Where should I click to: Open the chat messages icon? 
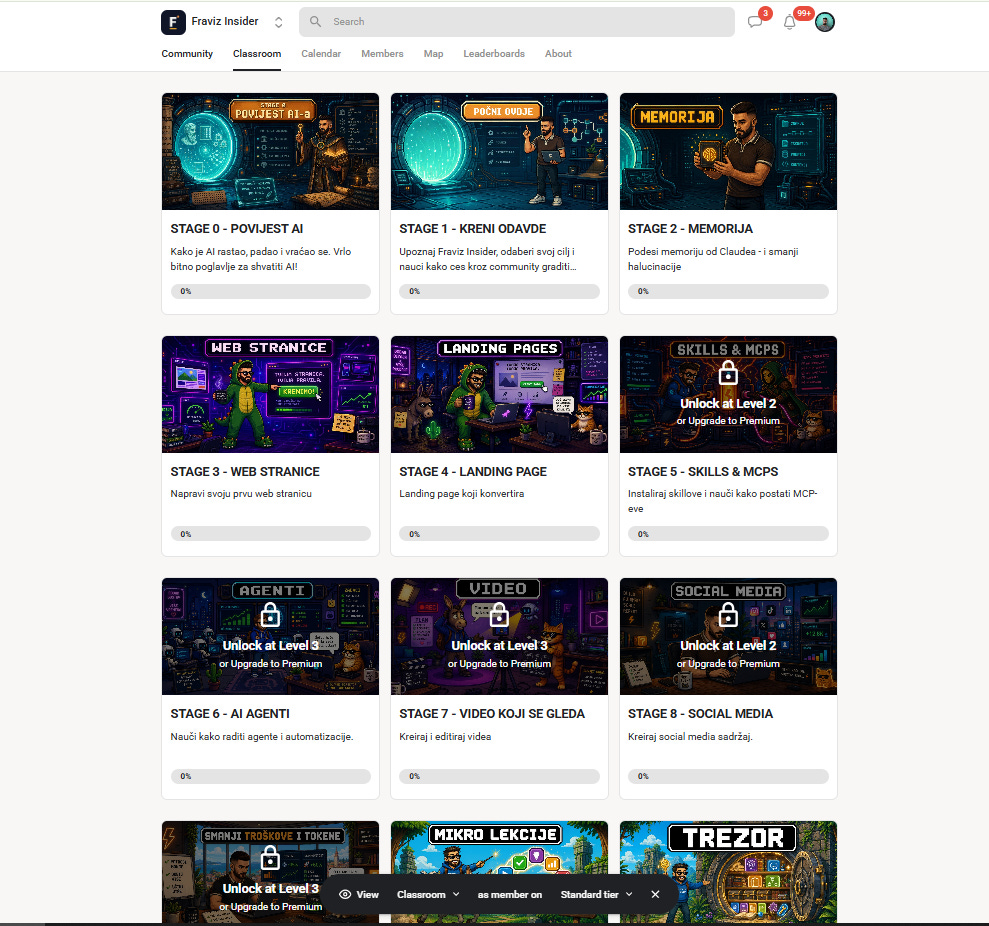tap(755, 22)
